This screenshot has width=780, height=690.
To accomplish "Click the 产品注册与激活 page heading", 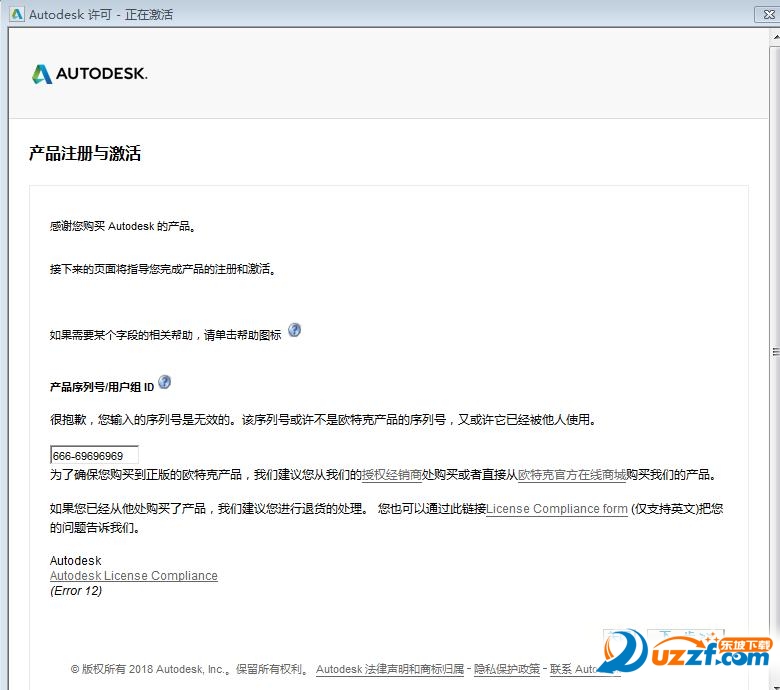I will click(85, 154).
